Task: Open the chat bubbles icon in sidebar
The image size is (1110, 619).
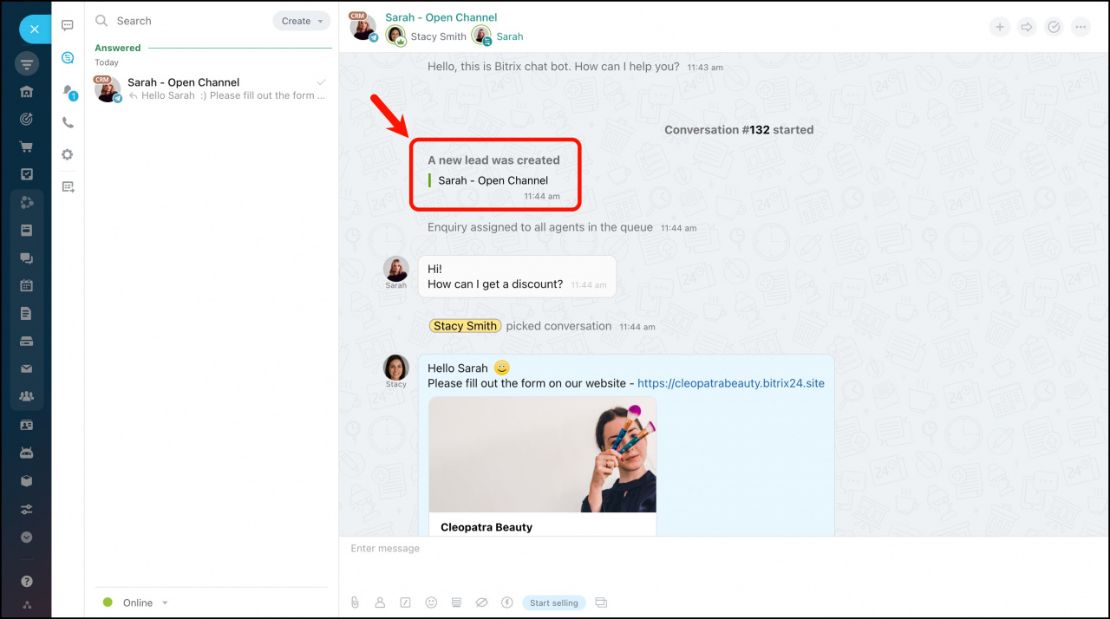Action: click(26, 258)
